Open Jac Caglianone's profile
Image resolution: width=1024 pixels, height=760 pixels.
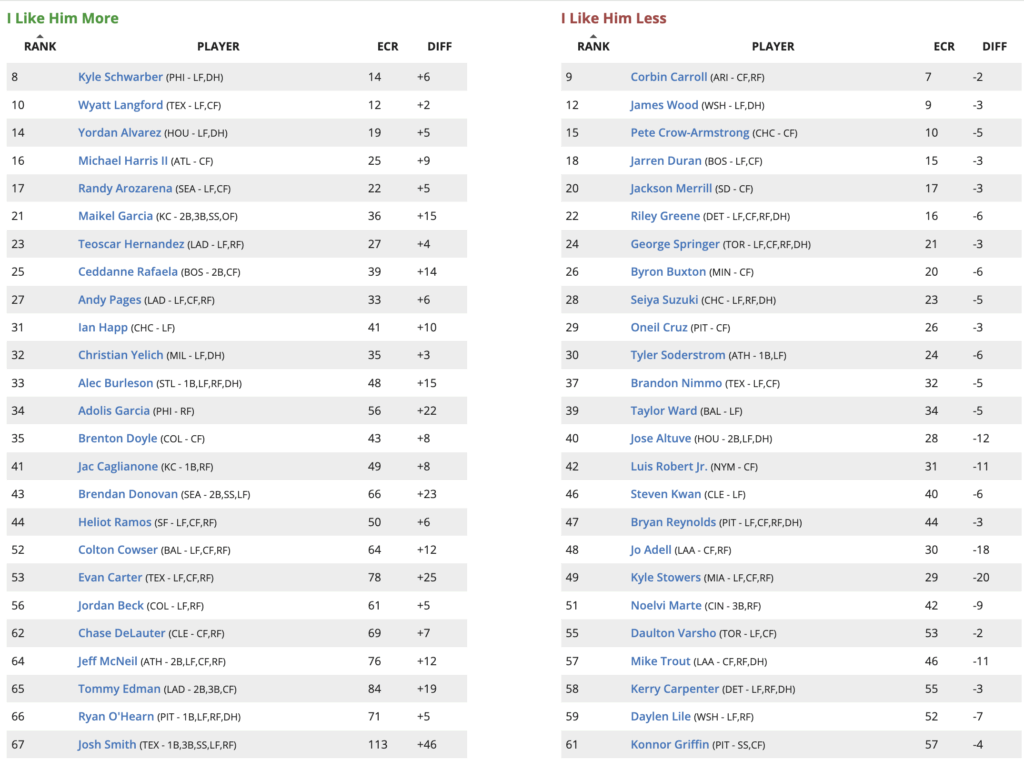(x=118, y=466)
